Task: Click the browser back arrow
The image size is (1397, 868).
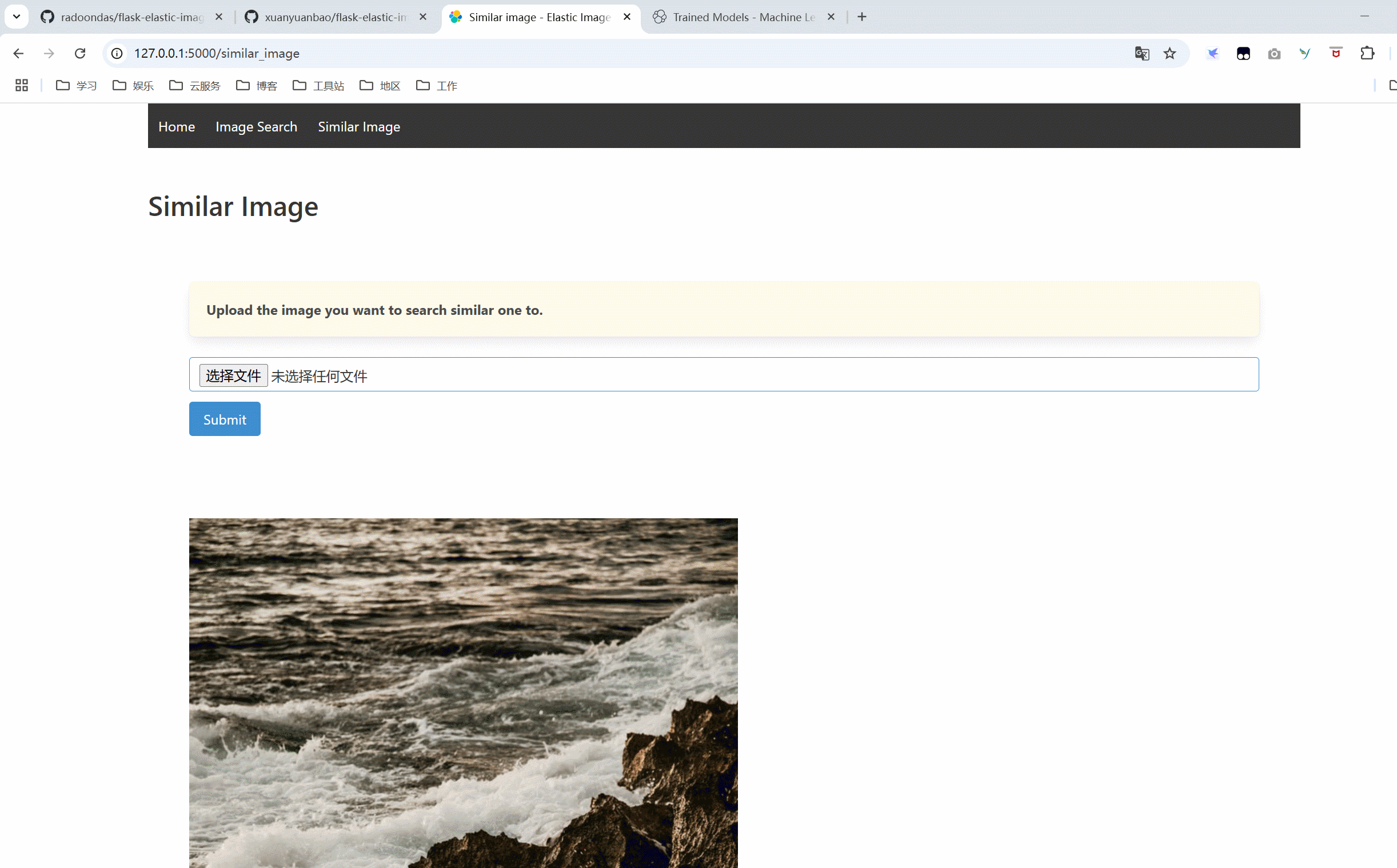Action: 18,53
